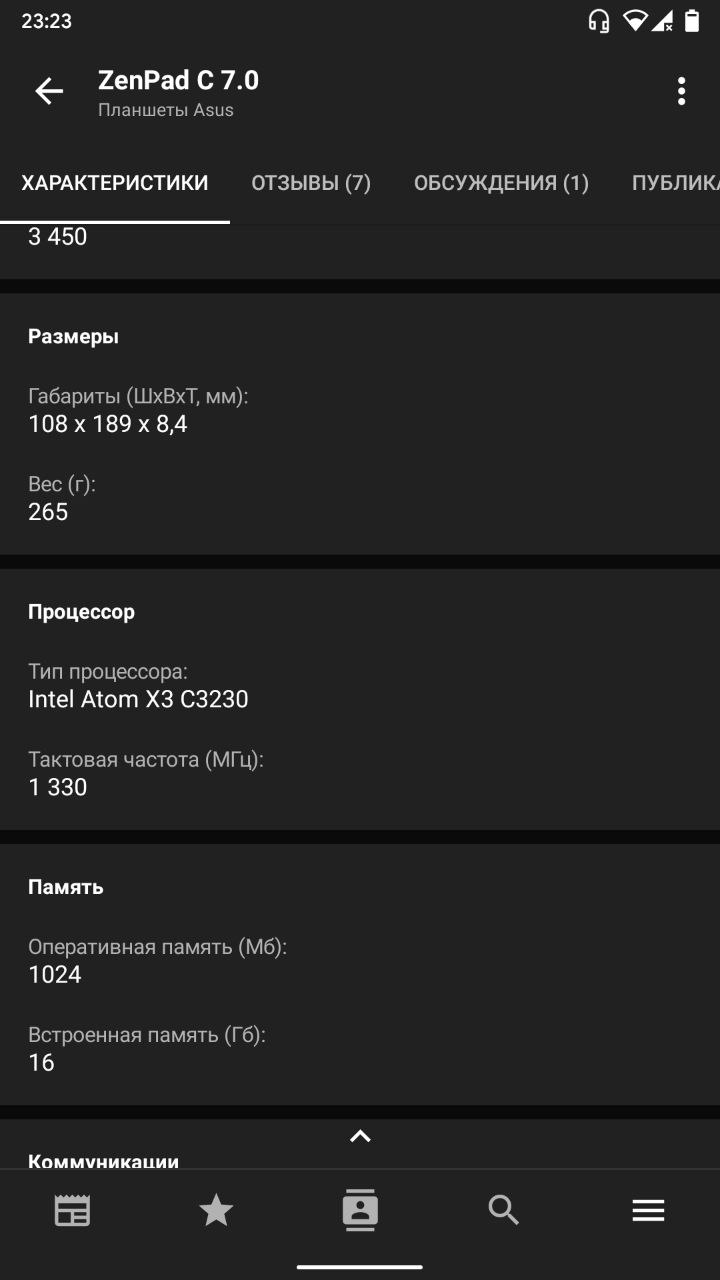Open favorites star icon

click(x=216, y=1211)
